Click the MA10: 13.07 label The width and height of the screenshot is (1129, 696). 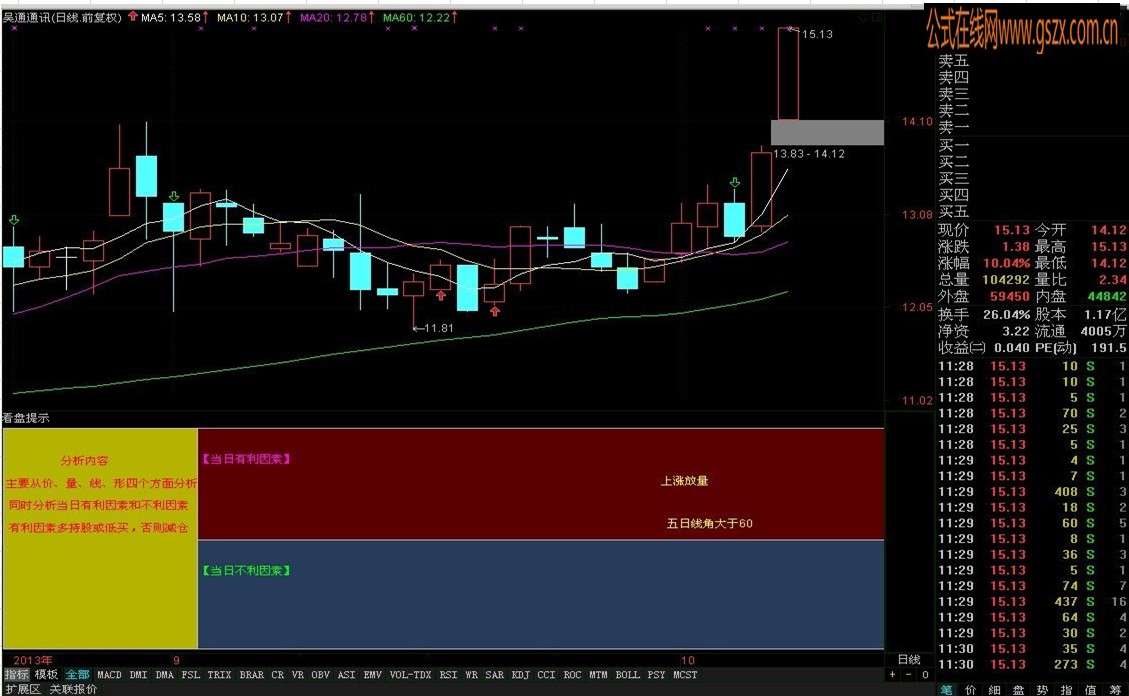250,17
